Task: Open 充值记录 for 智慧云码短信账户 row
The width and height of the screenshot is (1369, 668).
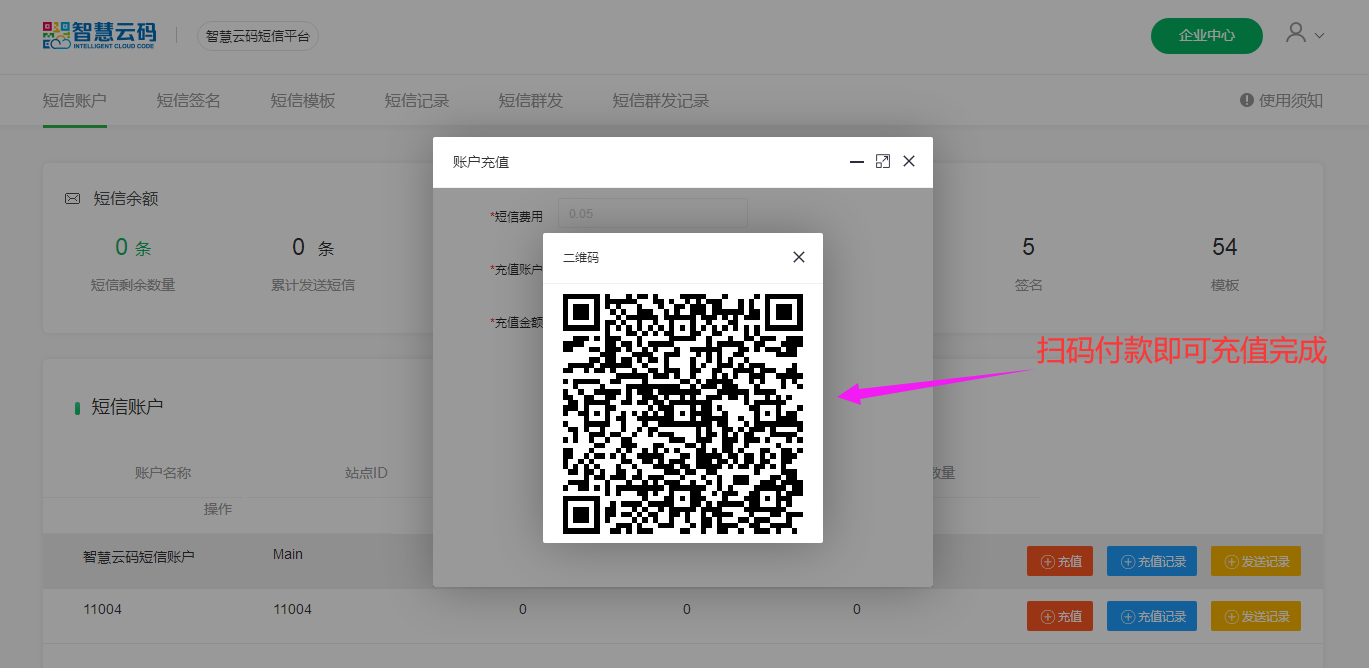Action: (x=1152, y=561)
